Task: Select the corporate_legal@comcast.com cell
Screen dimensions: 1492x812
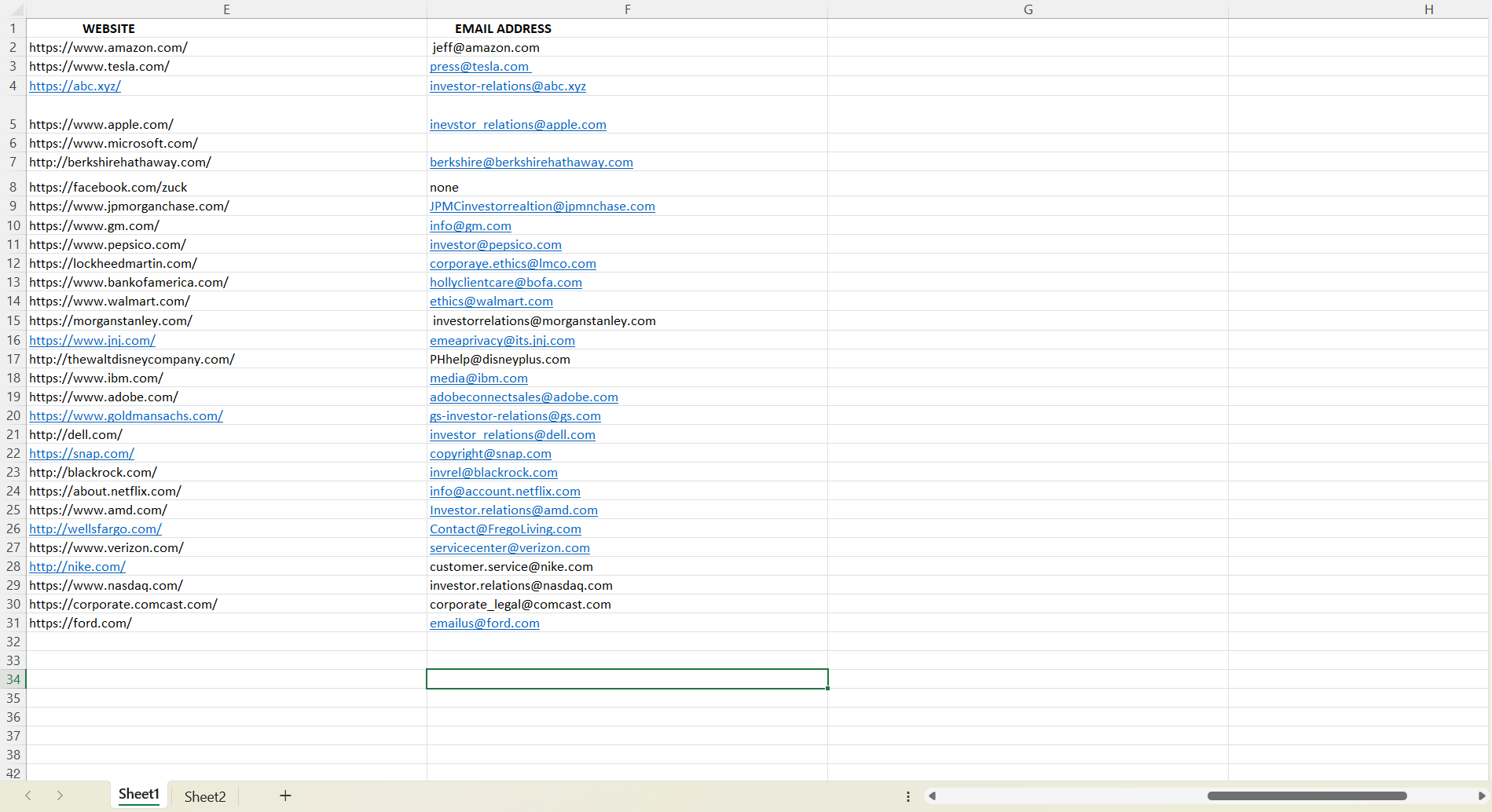Action: (627, 605)
